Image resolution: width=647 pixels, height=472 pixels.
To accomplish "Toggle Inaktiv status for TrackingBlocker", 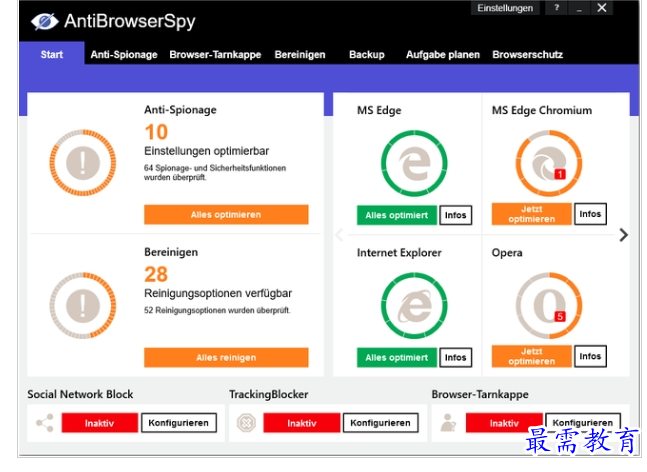I will [302, 423].
